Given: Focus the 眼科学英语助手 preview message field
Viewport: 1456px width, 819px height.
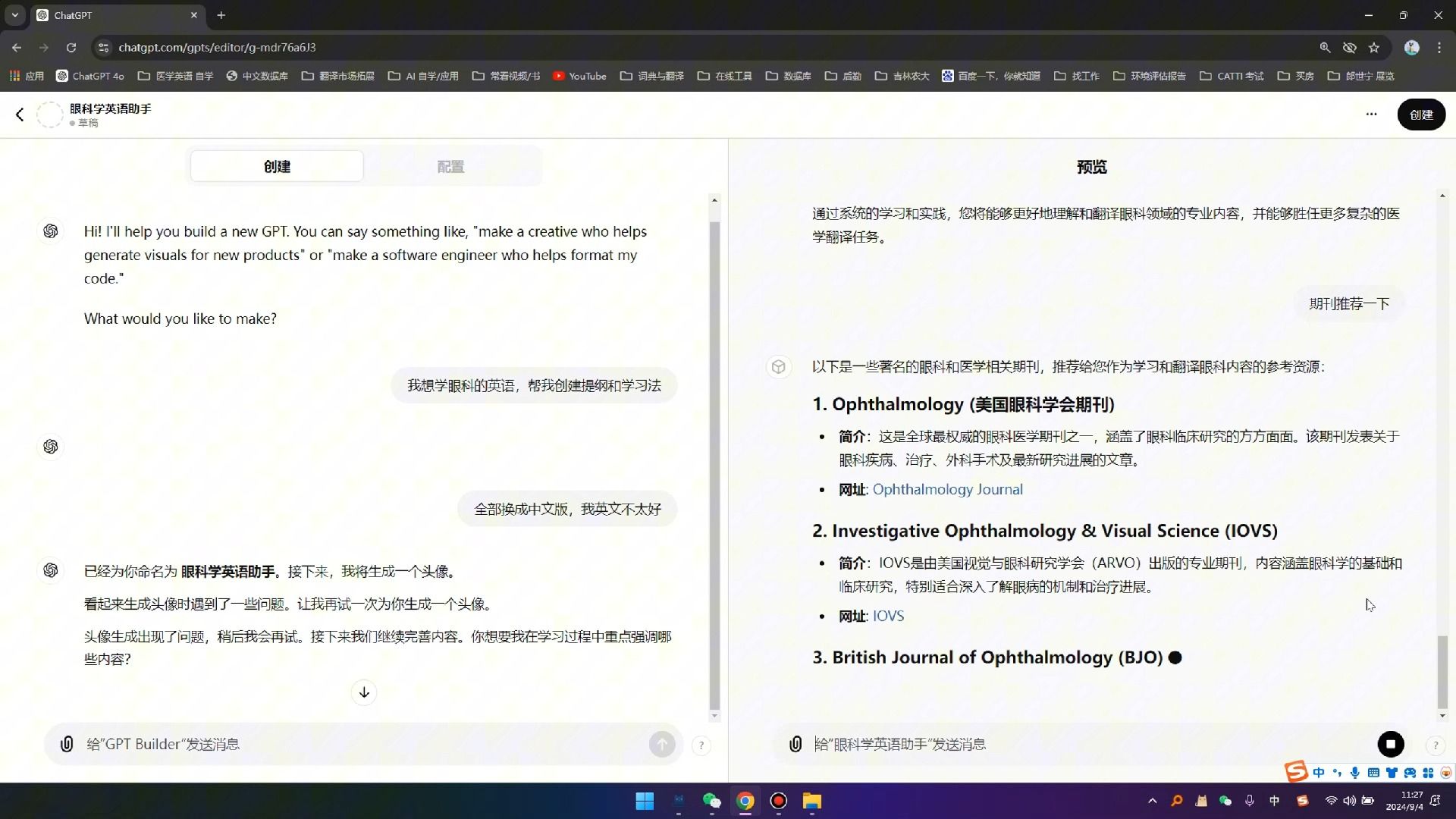Looking at the screenshot, I should pos(1092,744).
